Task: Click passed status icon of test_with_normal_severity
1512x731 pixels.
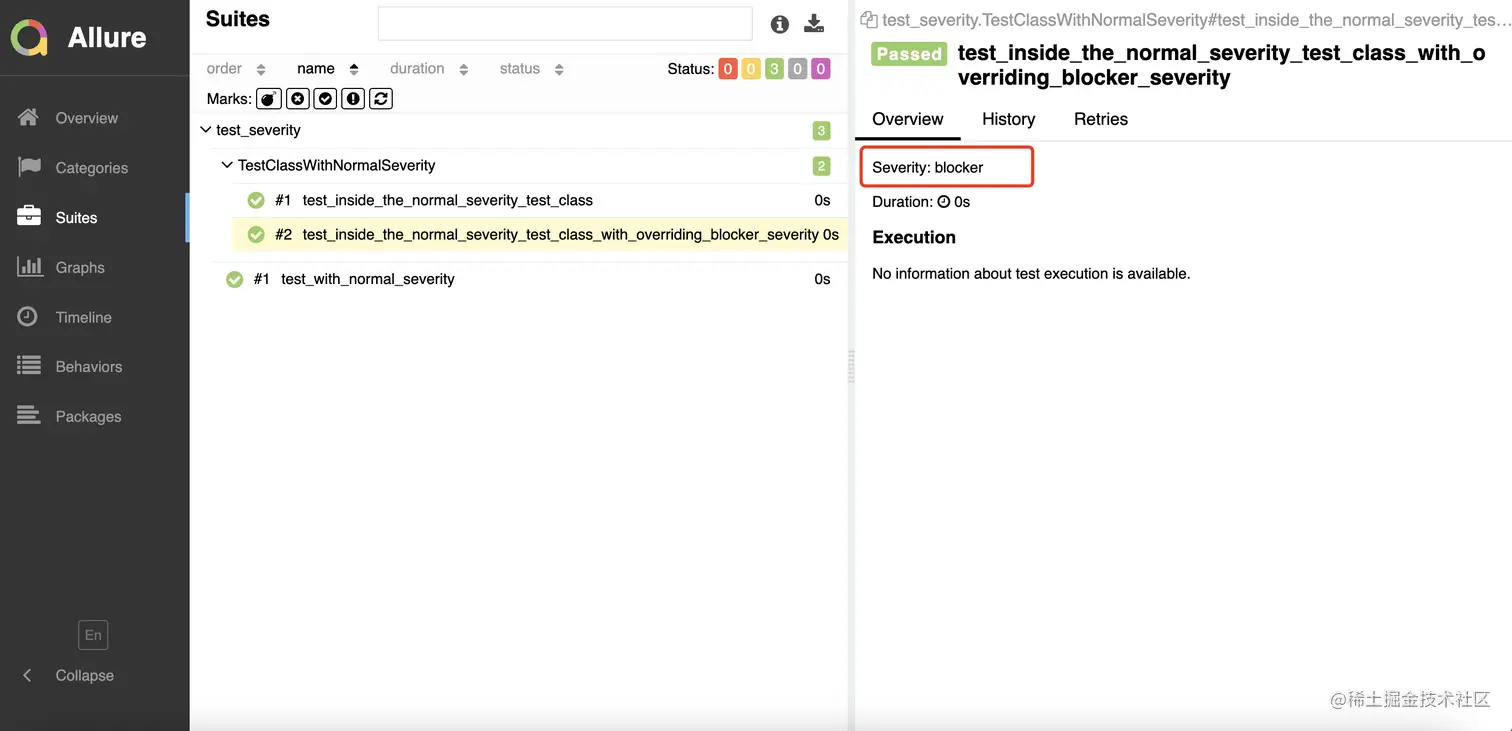Action: coord(235,279)
